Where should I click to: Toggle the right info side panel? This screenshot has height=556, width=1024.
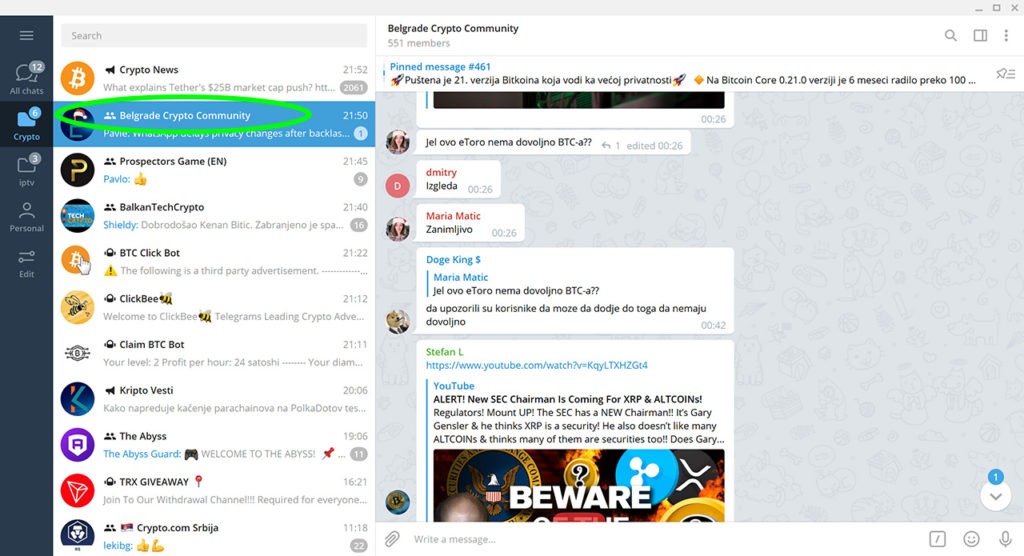(980, 36)
